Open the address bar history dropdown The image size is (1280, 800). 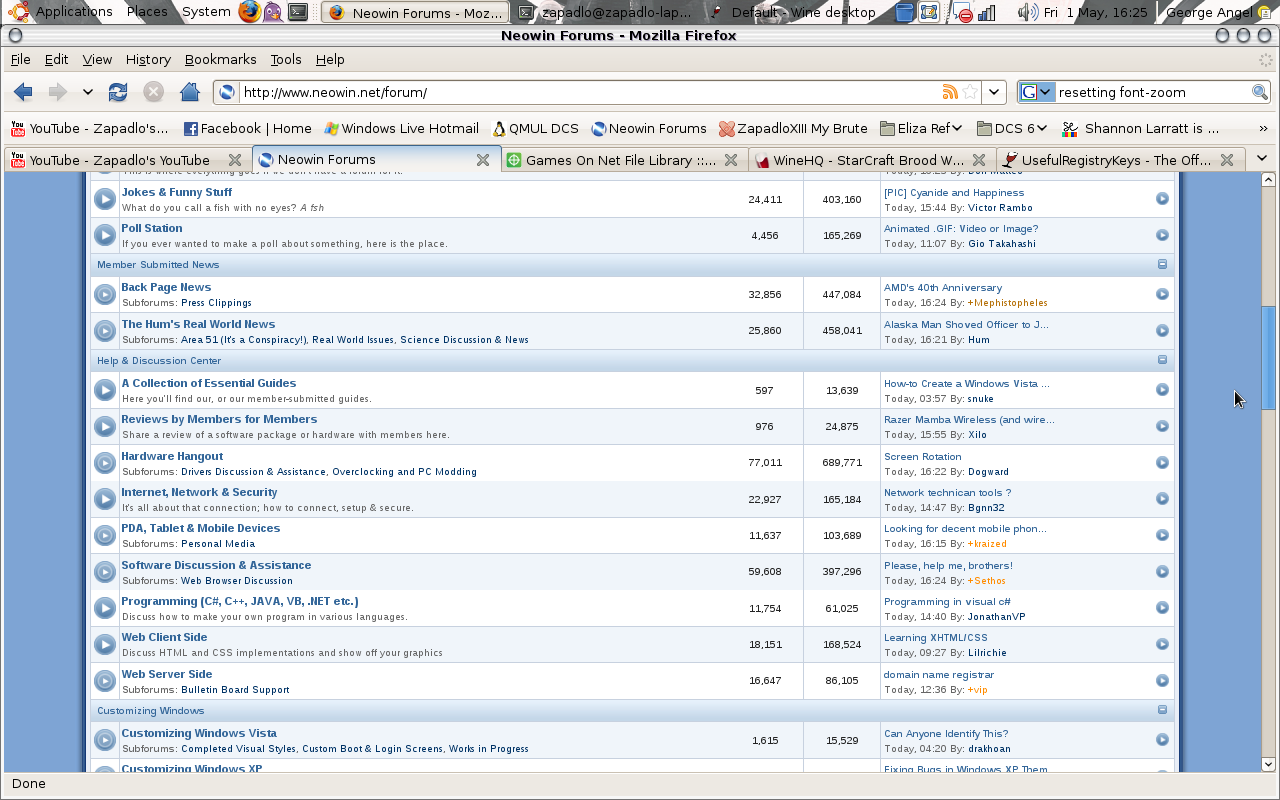pyautogui.click(x=994, y=92)
